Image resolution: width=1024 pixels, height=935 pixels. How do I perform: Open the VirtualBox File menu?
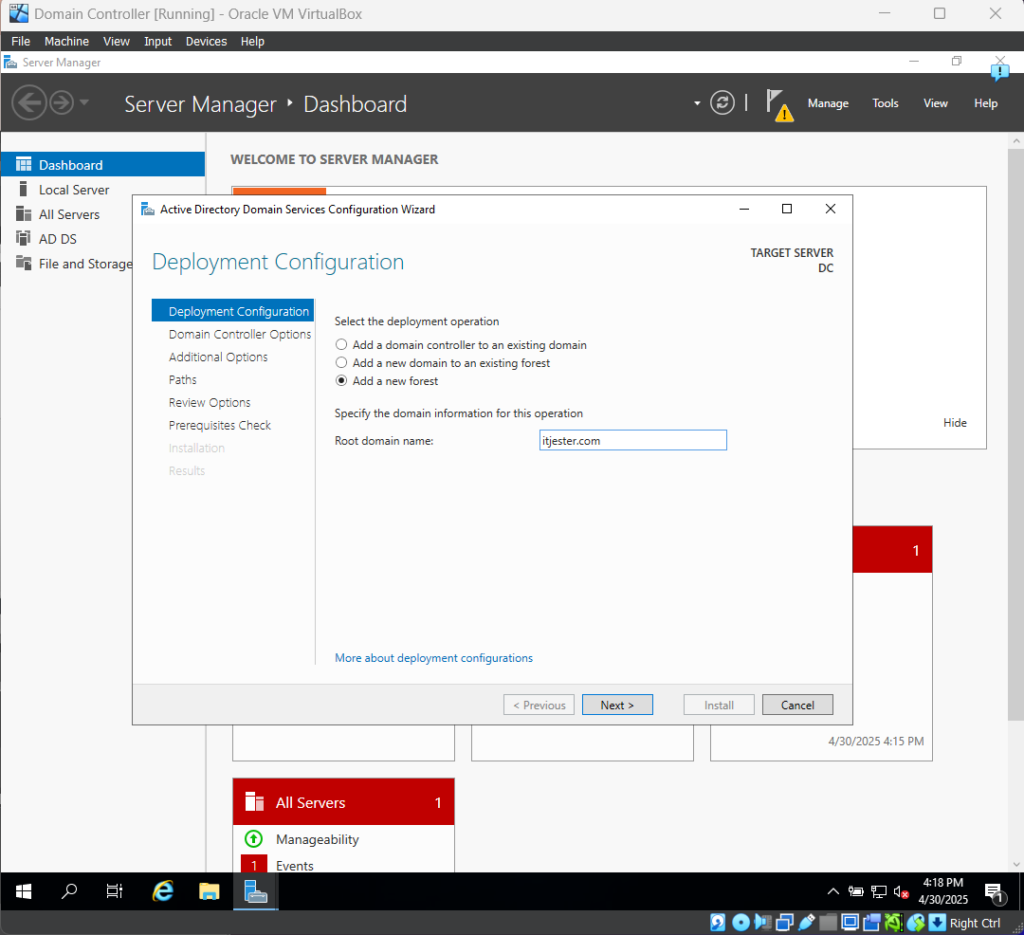21,41
